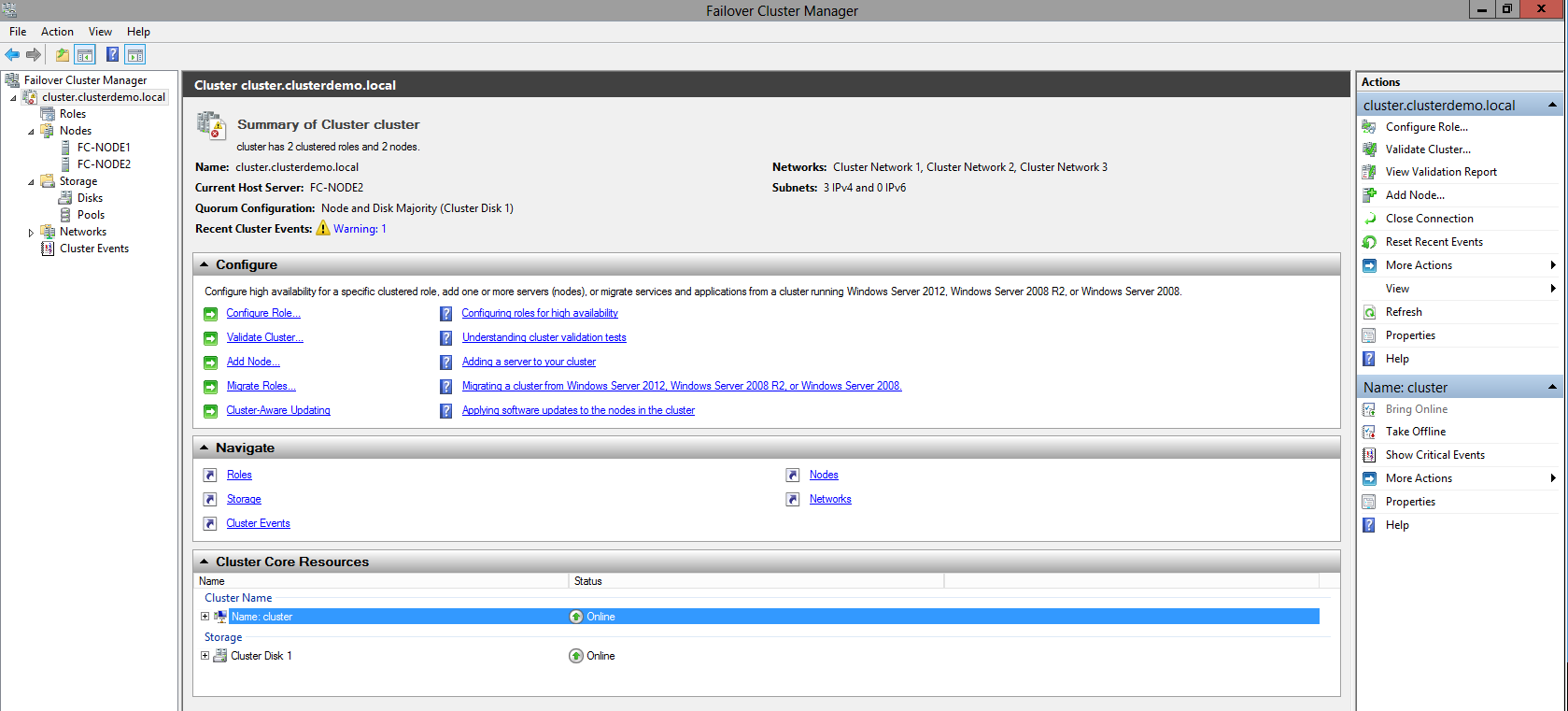
Task: Click the Reset Recent Events icon
Action: (1369, 242)
